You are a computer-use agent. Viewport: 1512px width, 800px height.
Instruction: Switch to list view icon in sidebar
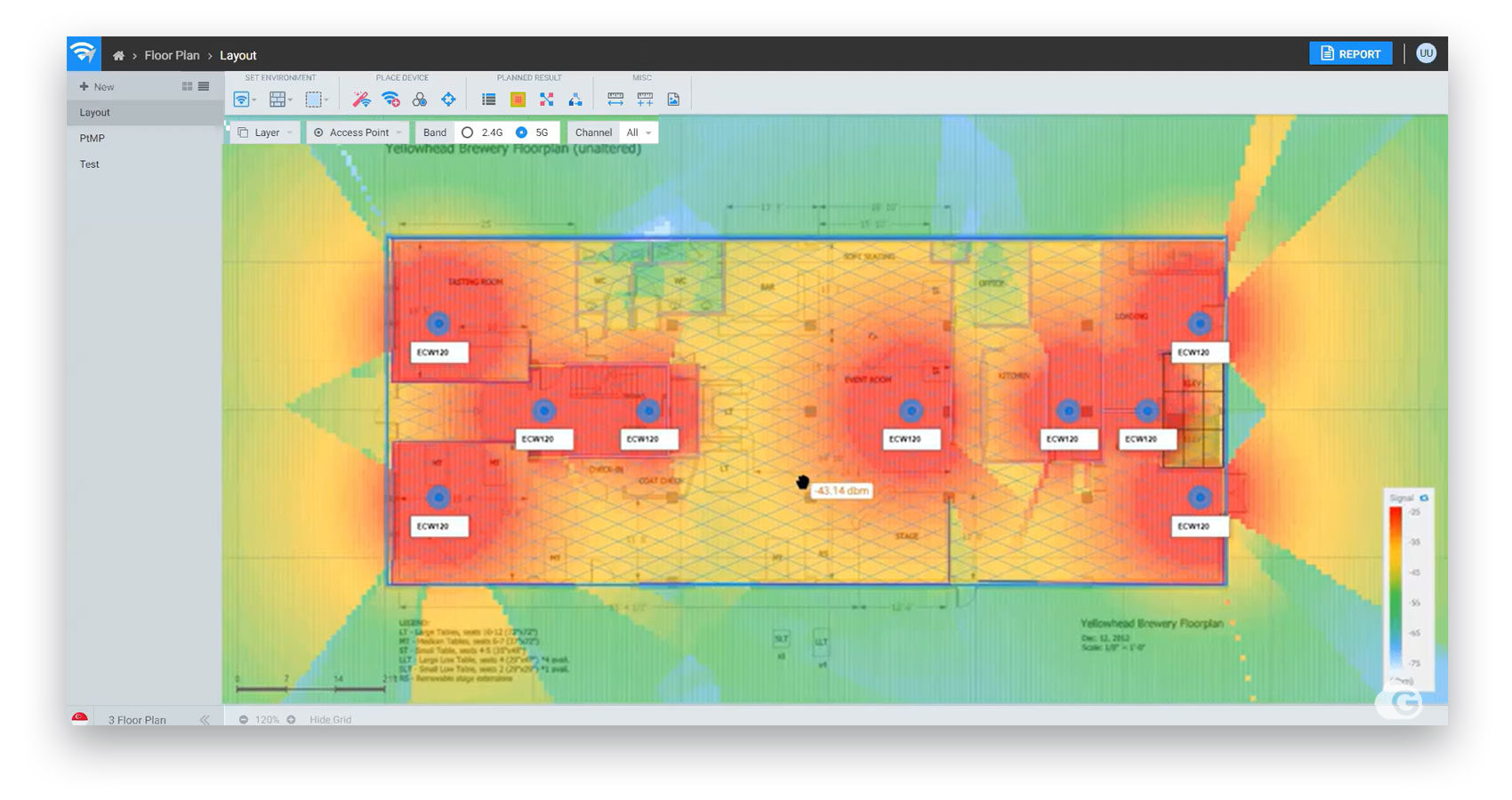pyautogui.click(x=204, y=86)
